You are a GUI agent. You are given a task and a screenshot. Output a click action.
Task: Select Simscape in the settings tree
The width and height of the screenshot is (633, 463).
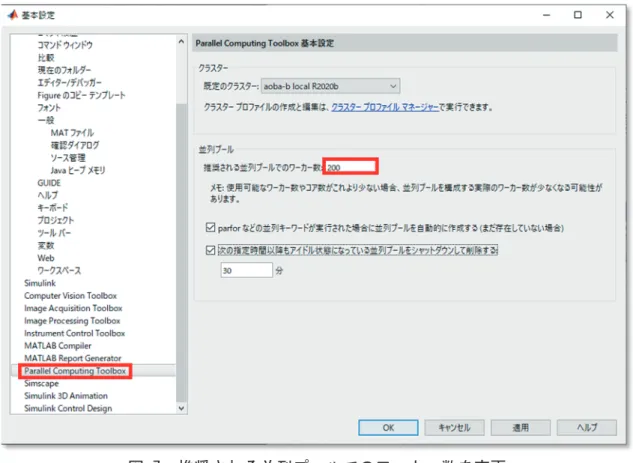coord(41,383)
